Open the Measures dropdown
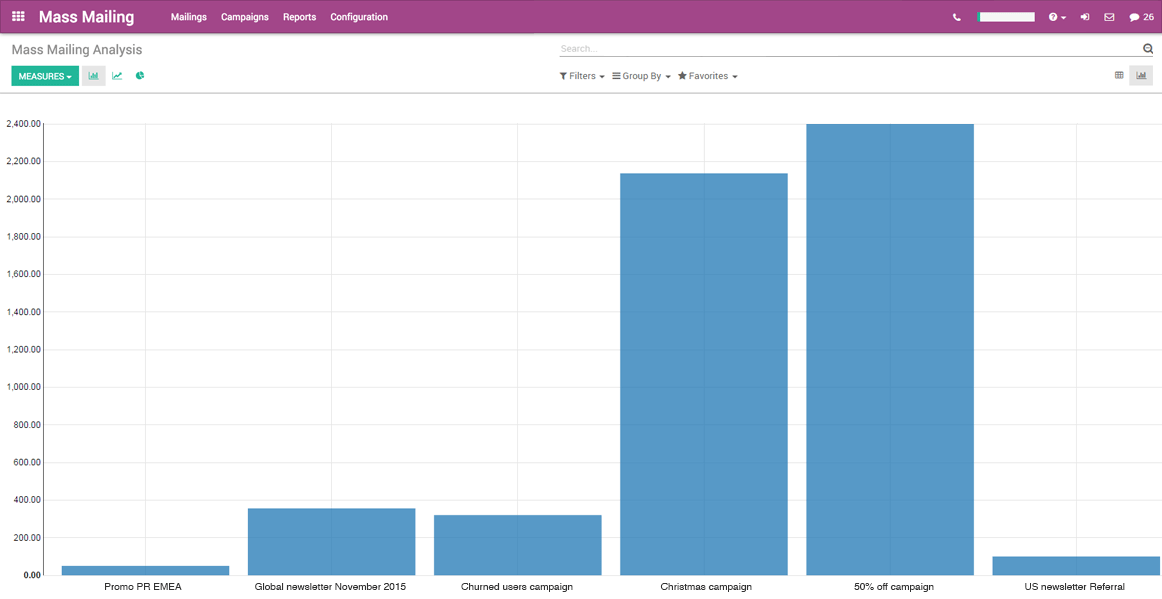 point(44,75)
